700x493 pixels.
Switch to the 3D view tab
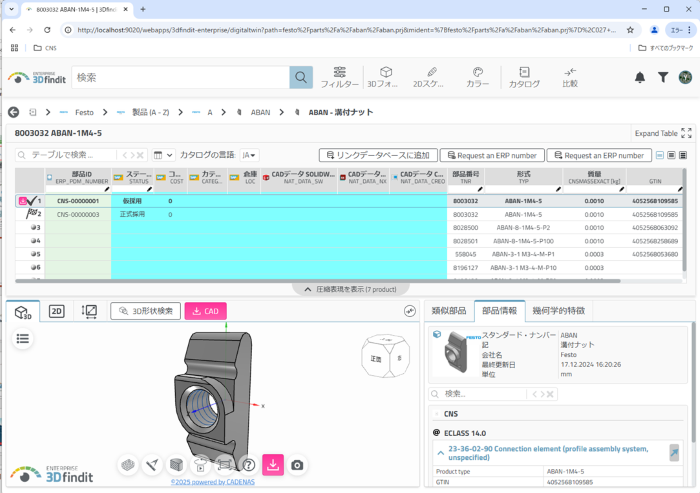pyautogui.click(x=23, y=312)
